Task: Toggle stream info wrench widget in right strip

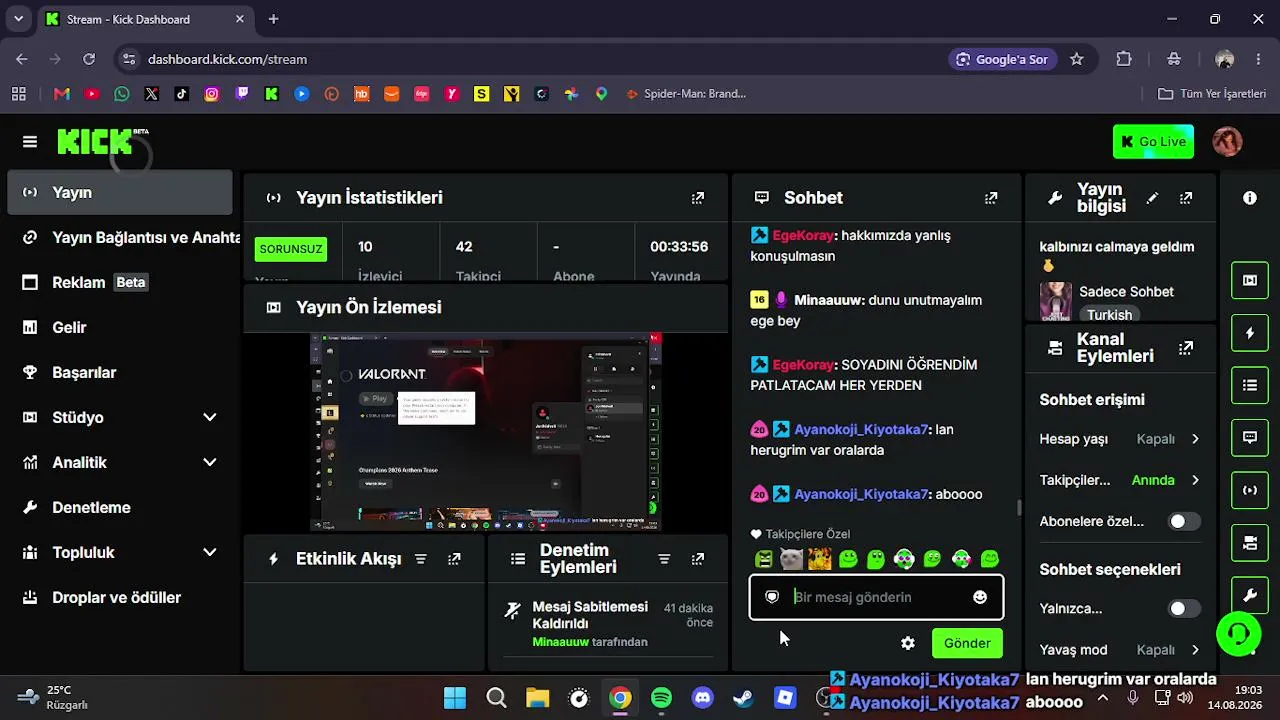Action: (x=1250, y=596)
